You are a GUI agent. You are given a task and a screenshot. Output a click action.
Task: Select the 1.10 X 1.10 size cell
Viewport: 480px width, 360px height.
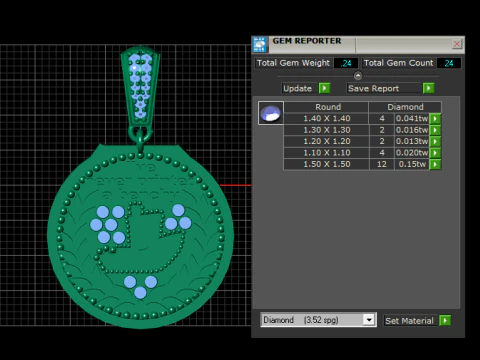pyautogui.click(x=327, y=153)
